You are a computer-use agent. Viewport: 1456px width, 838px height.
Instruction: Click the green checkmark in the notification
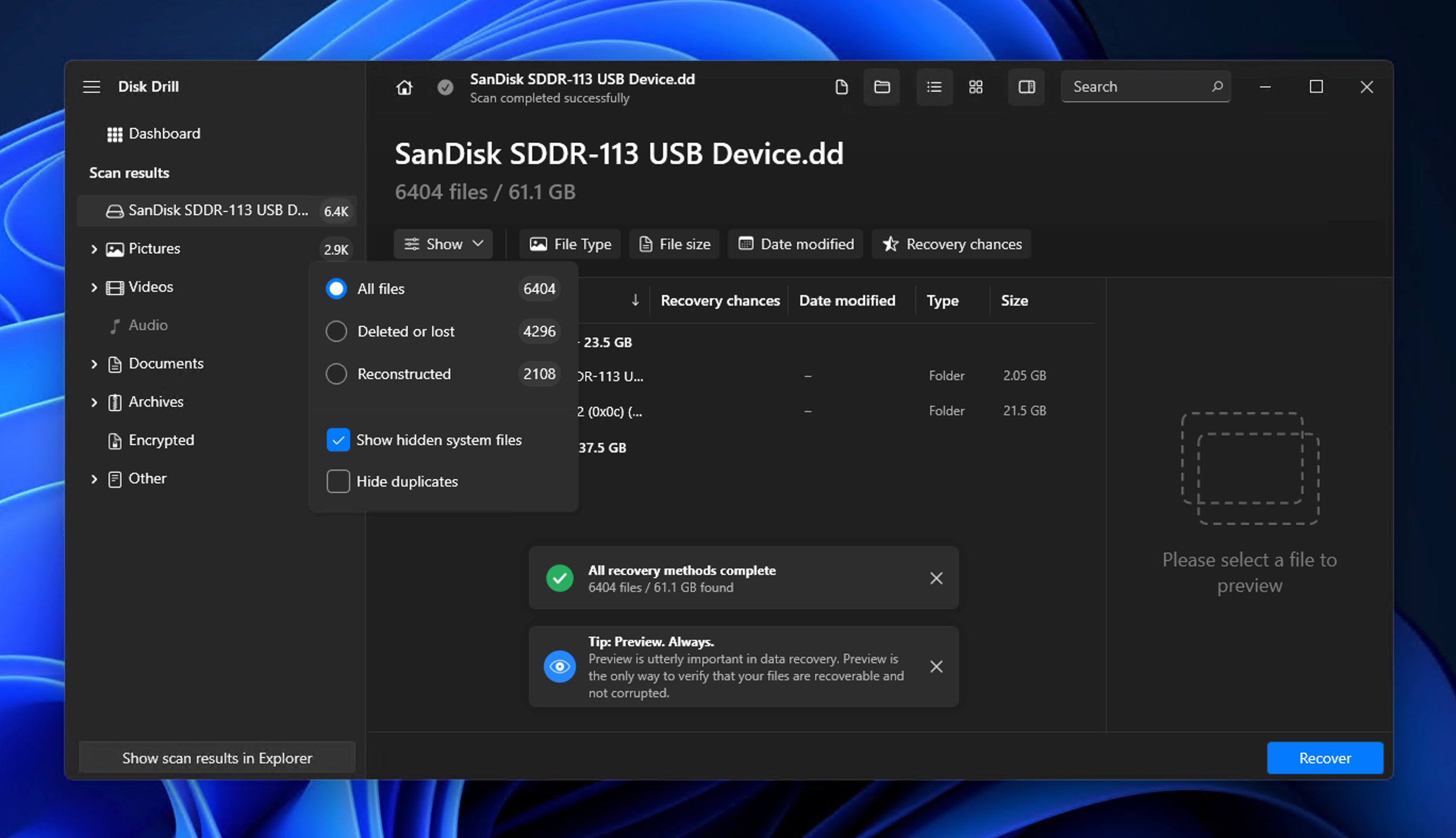560,578
